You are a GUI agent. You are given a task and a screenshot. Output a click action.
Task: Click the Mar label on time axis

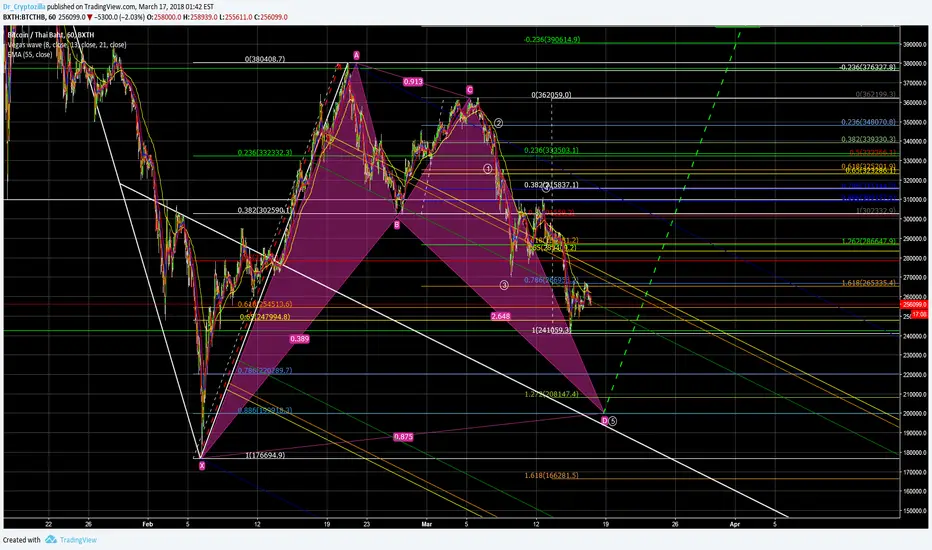click(x=426, y=524)
